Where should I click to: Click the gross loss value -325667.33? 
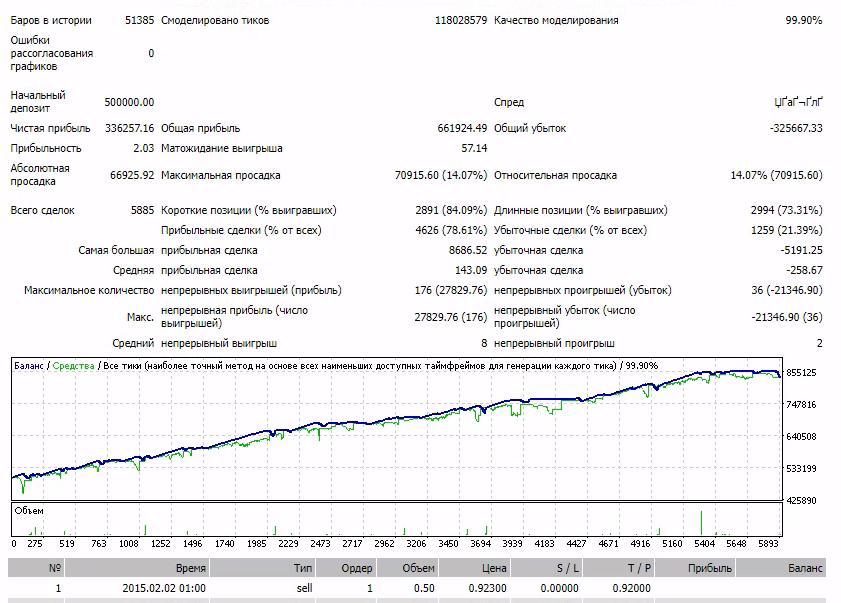pos(796,128)
